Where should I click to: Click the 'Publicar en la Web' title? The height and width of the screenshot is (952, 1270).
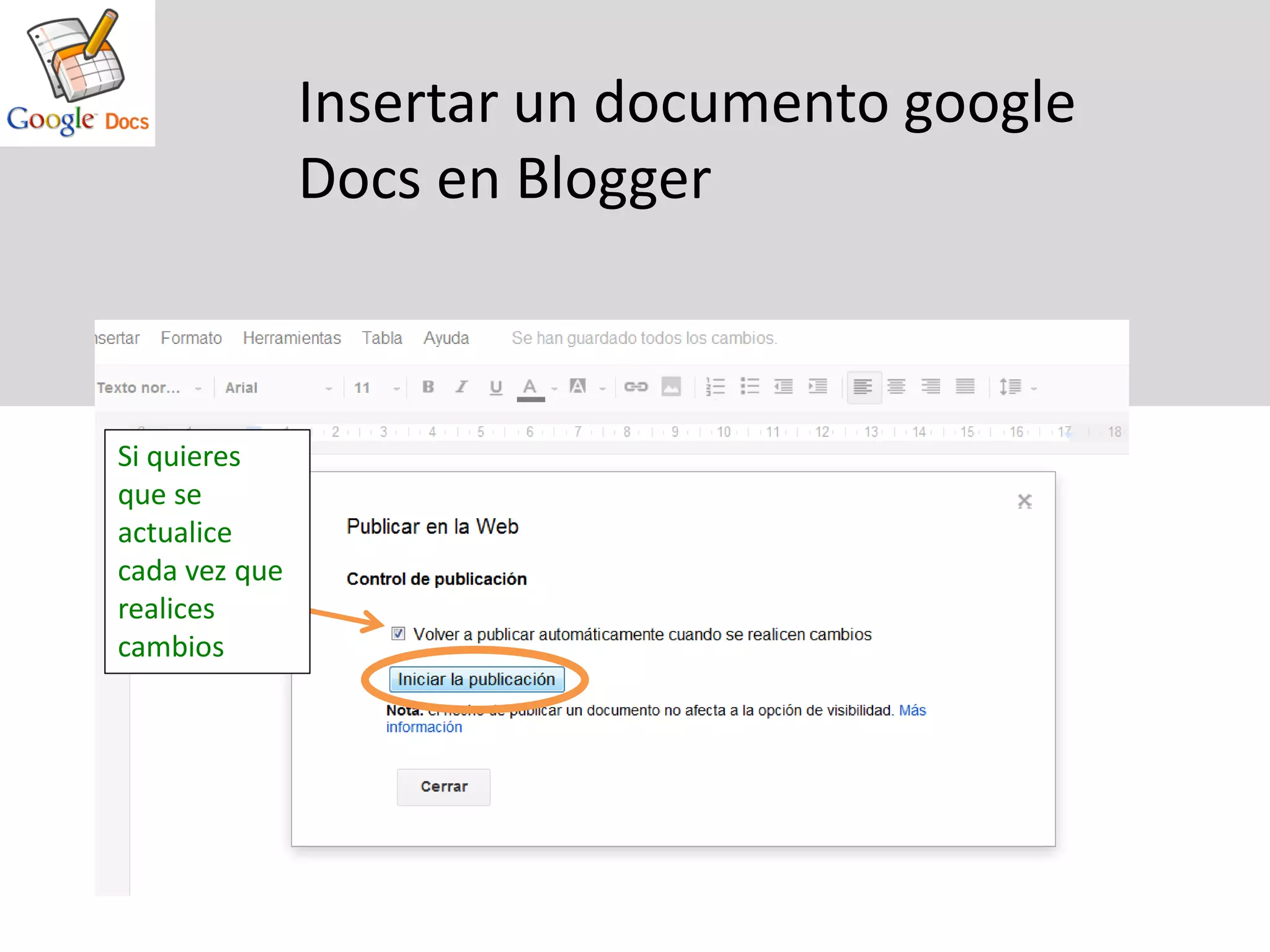(432, 526)
